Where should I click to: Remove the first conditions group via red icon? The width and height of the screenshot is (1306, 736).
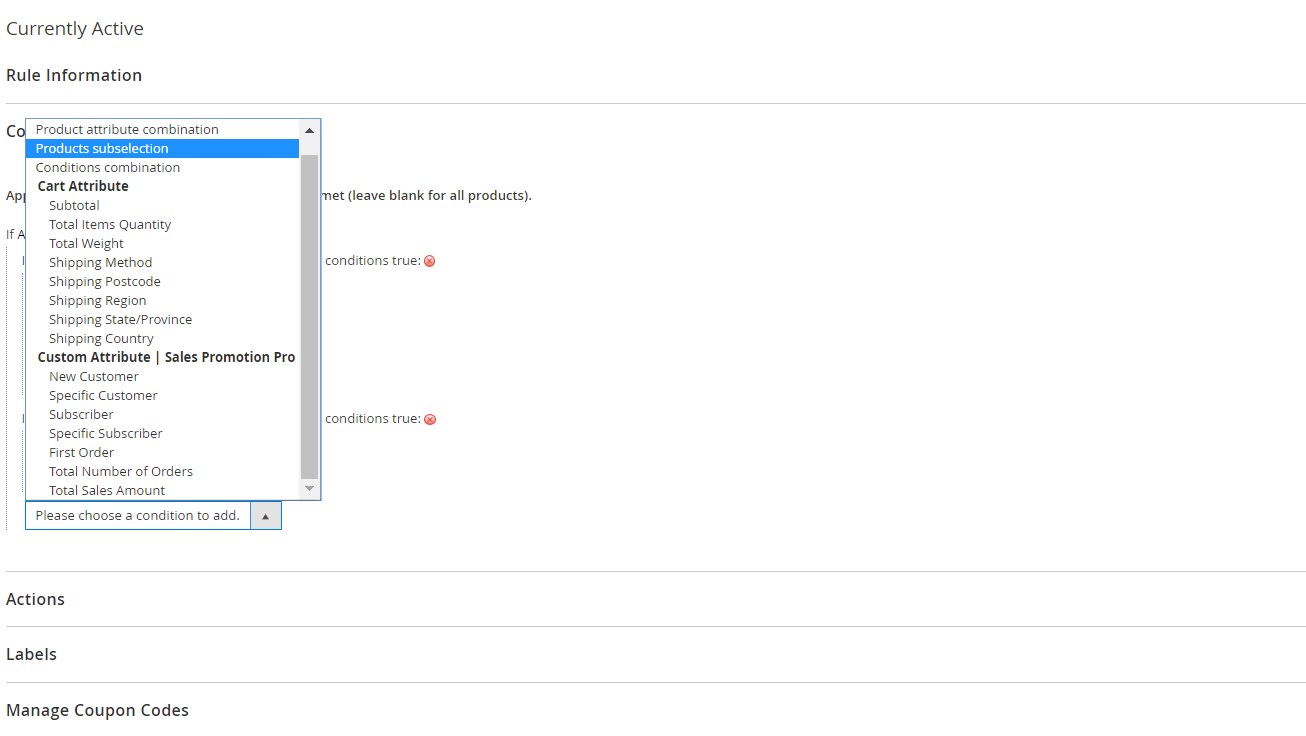coord(430,261)
